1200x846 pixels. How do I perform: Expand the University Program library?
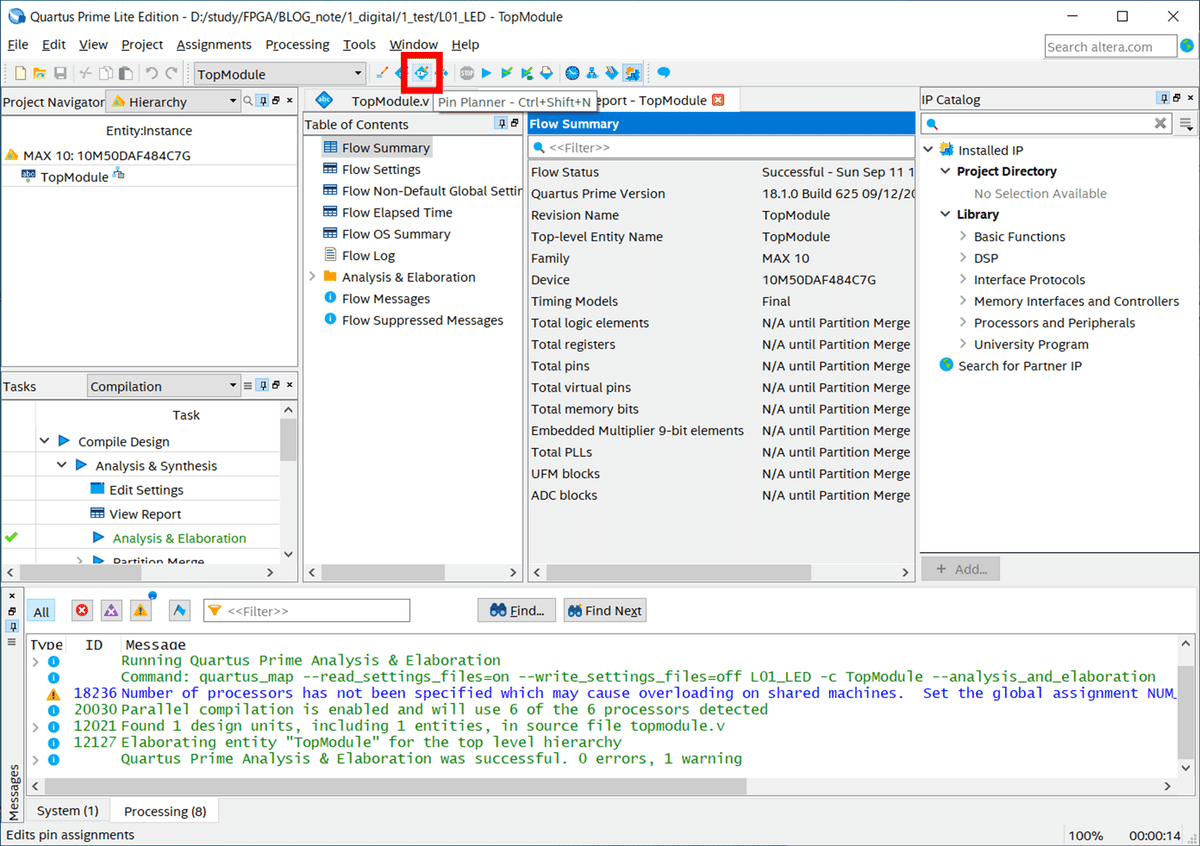pyautogui.click(x=963, y=344)
